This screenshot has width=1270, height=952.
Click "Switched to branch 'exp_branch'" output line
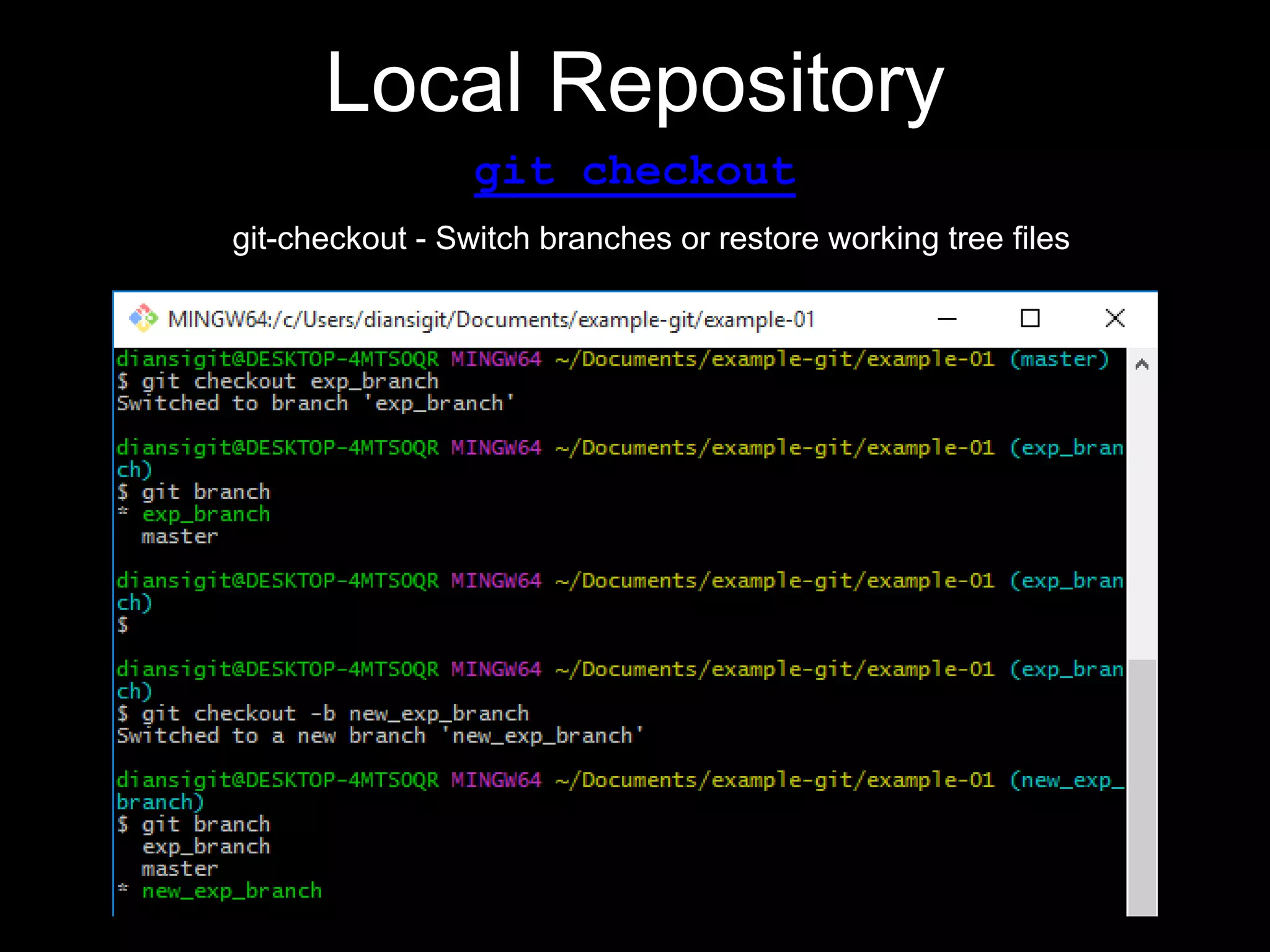coord(316,404)
